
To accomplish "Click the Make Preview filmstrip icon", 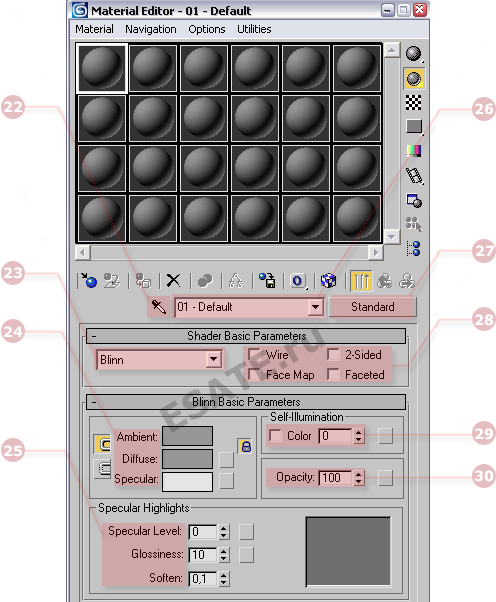I will (x=414, y=176).
